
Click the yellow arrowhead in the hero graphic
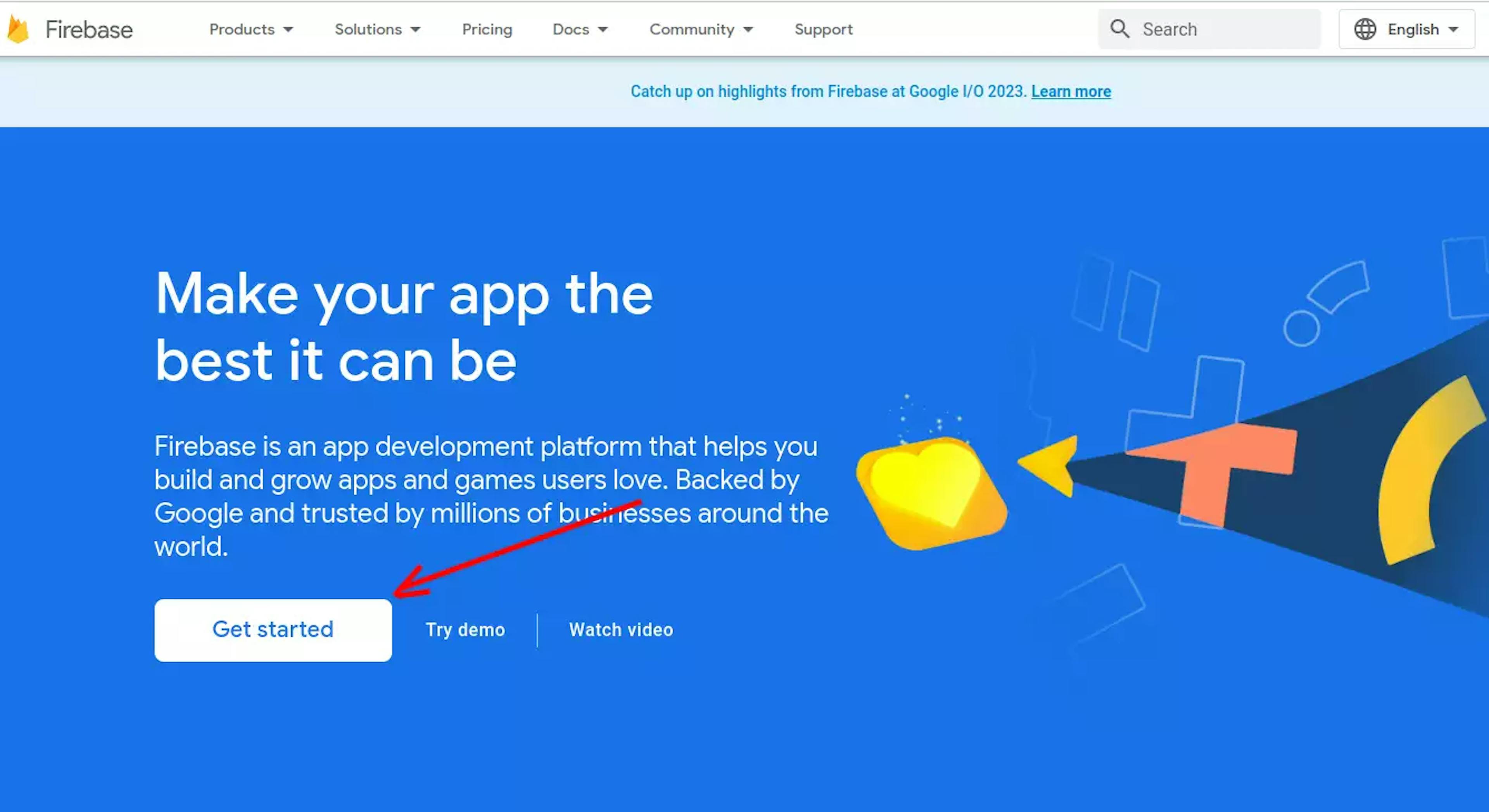point(1049,466)
